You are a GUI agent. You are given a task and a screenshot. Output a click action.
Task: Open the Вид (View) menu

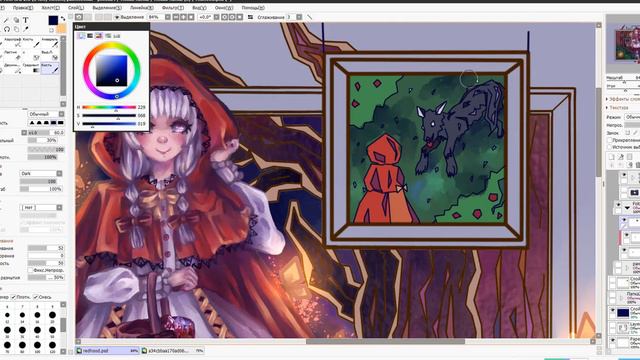click(x=199, y=8)
